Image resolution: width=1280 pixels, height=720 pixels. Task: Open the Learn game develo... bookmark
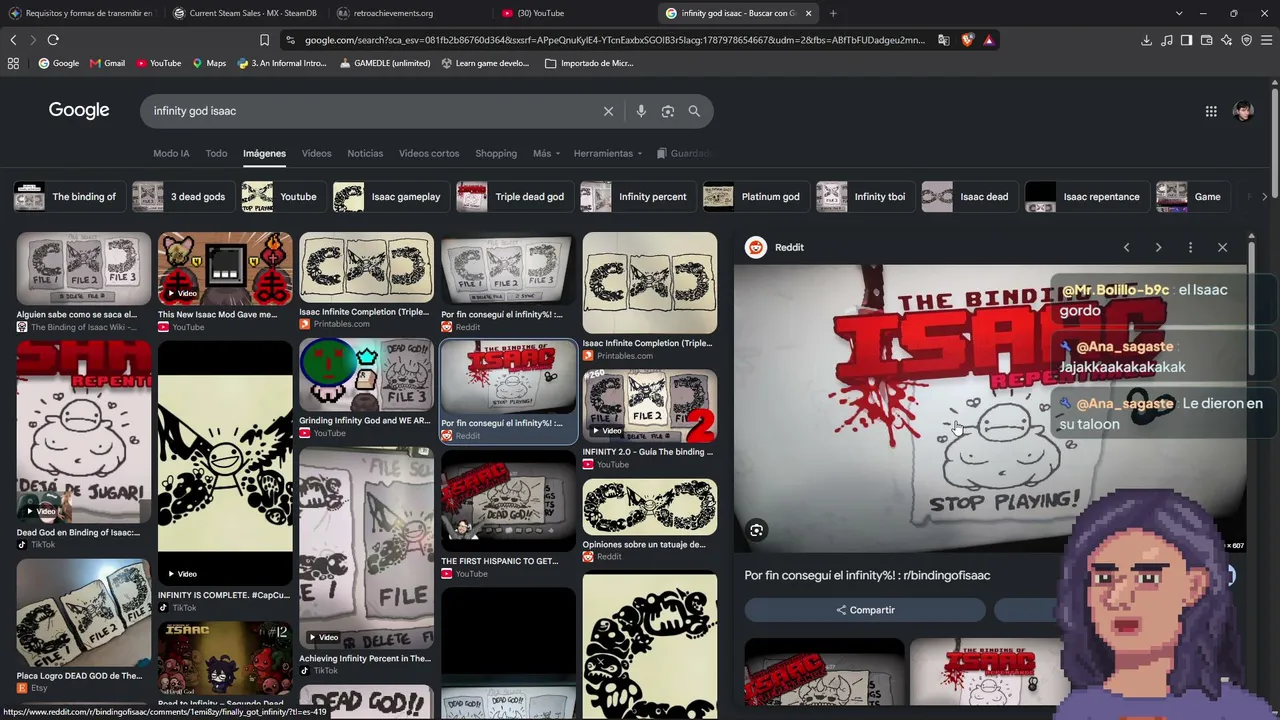(x=484, y=63)
